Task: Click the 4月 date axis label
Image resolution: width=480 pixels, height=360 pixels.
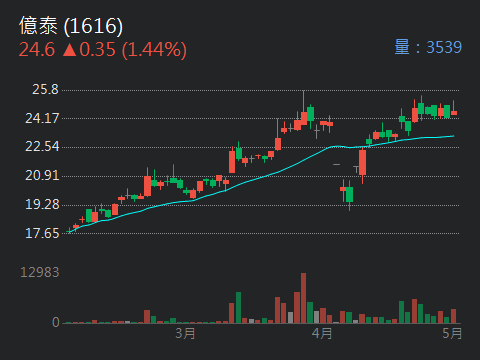Action: 322,333
